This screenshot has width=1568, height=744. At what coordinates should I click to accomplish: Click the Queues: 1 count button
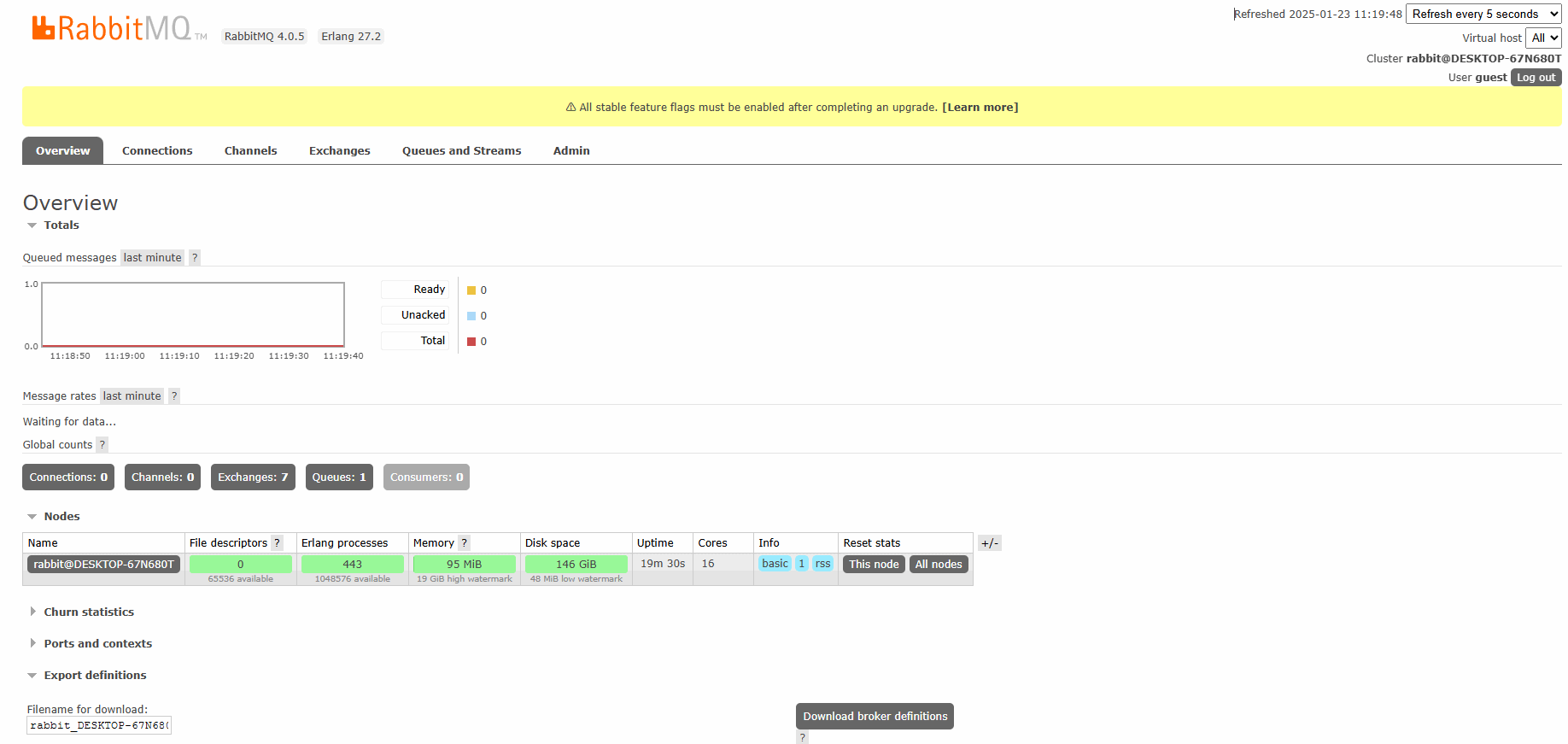(x=339, y=477)
